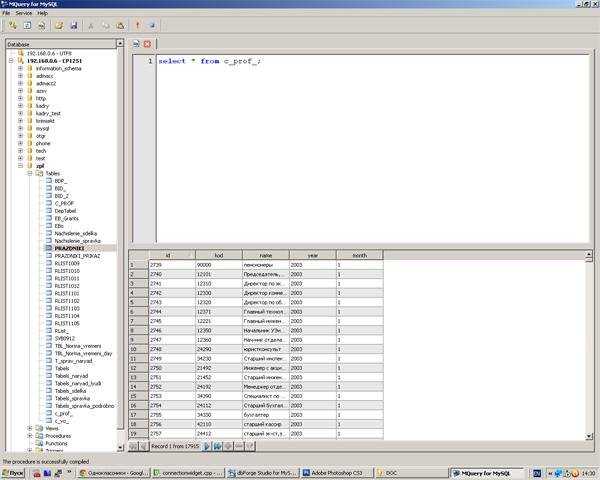Run query with red exclamation icon

tap(137, 26)
